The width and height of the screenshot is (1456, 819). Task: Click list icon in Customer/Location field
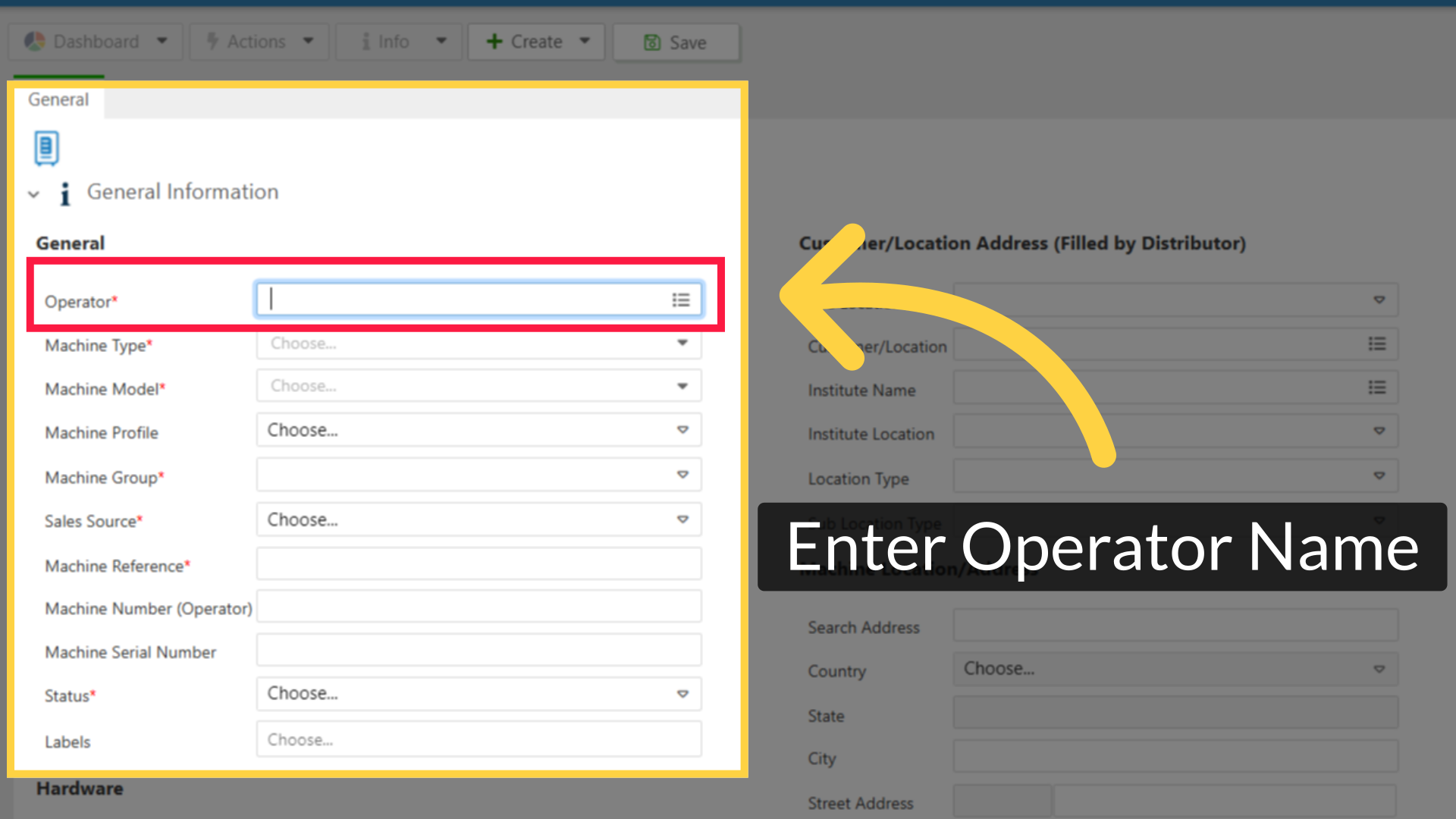point(1376,344)
